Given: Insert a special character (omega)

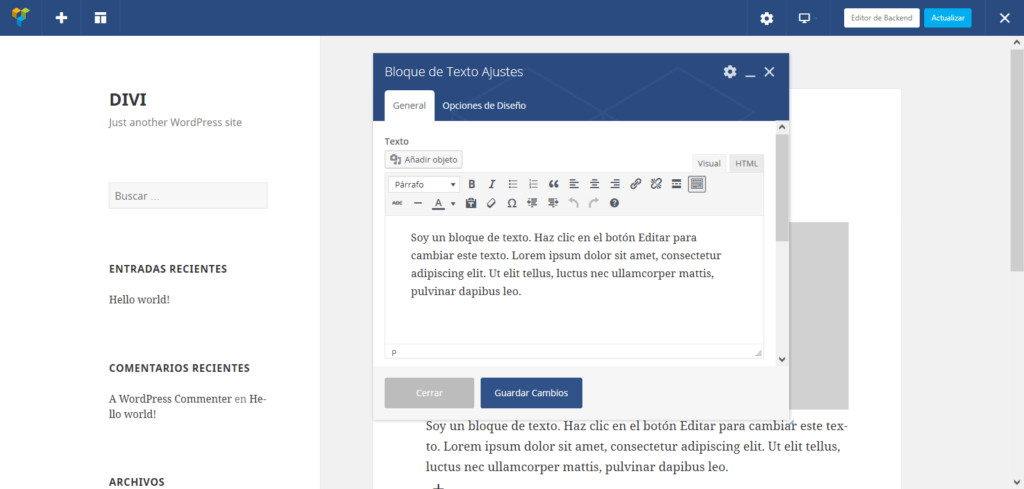Looking at the screenshot, I should coord(512,203).
